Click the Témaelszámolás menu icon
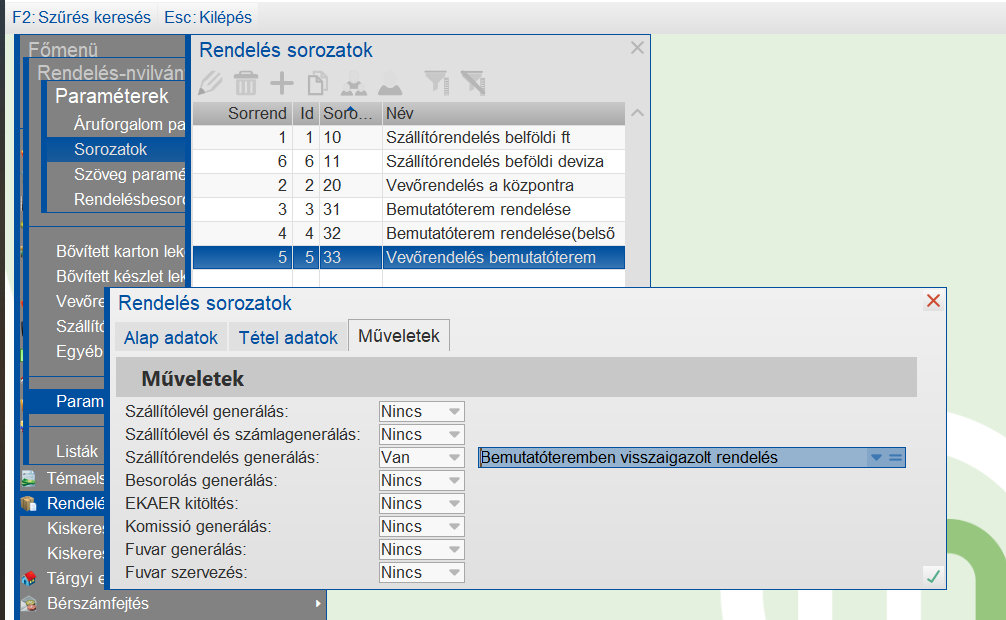 [28, 478]
